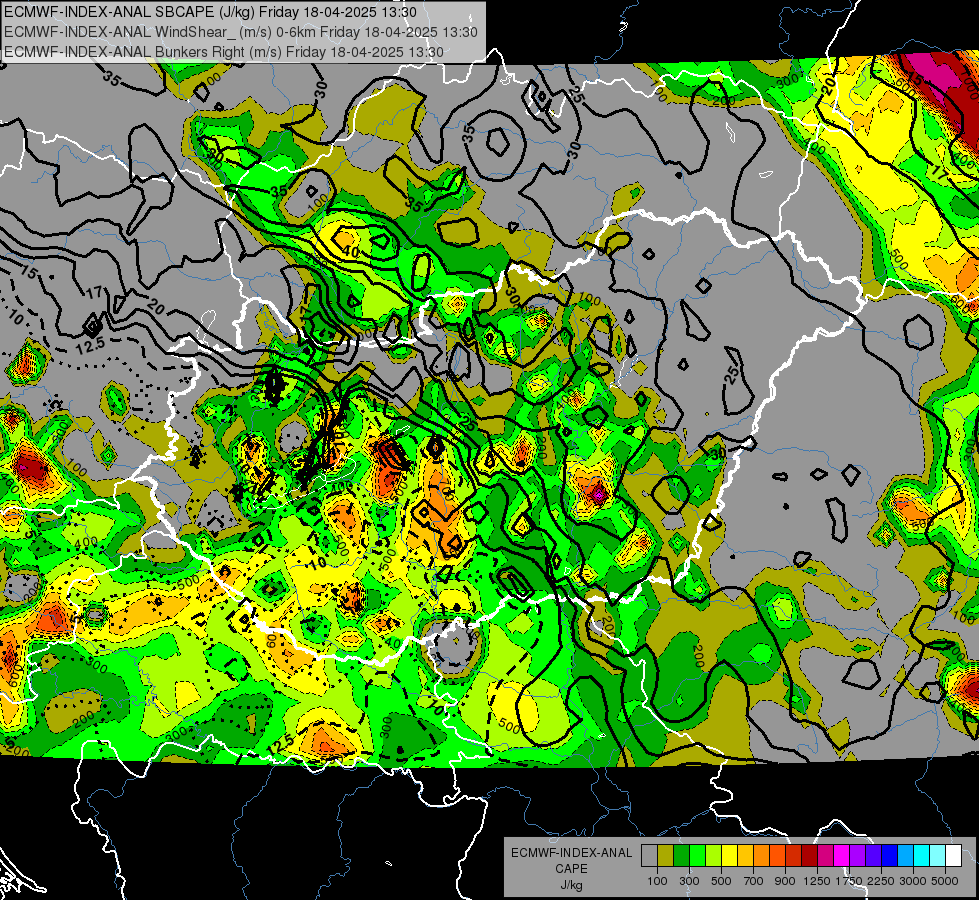Choose the pure yellow legend swatch
979x900 pixels.
729,855
